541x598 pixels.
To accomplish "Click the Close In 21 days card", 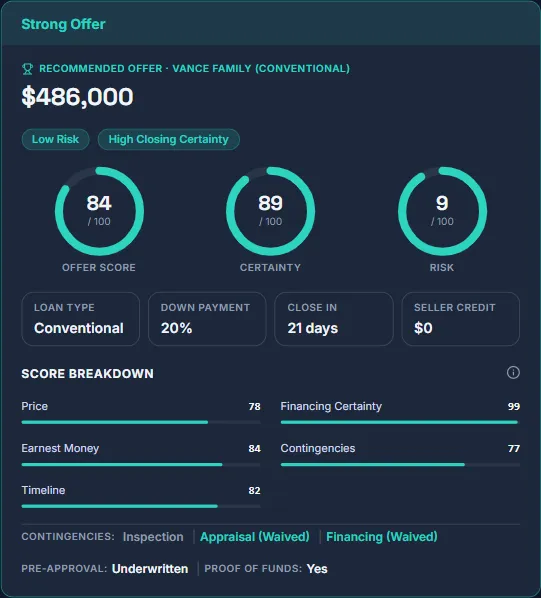I will tap(334, 319).
